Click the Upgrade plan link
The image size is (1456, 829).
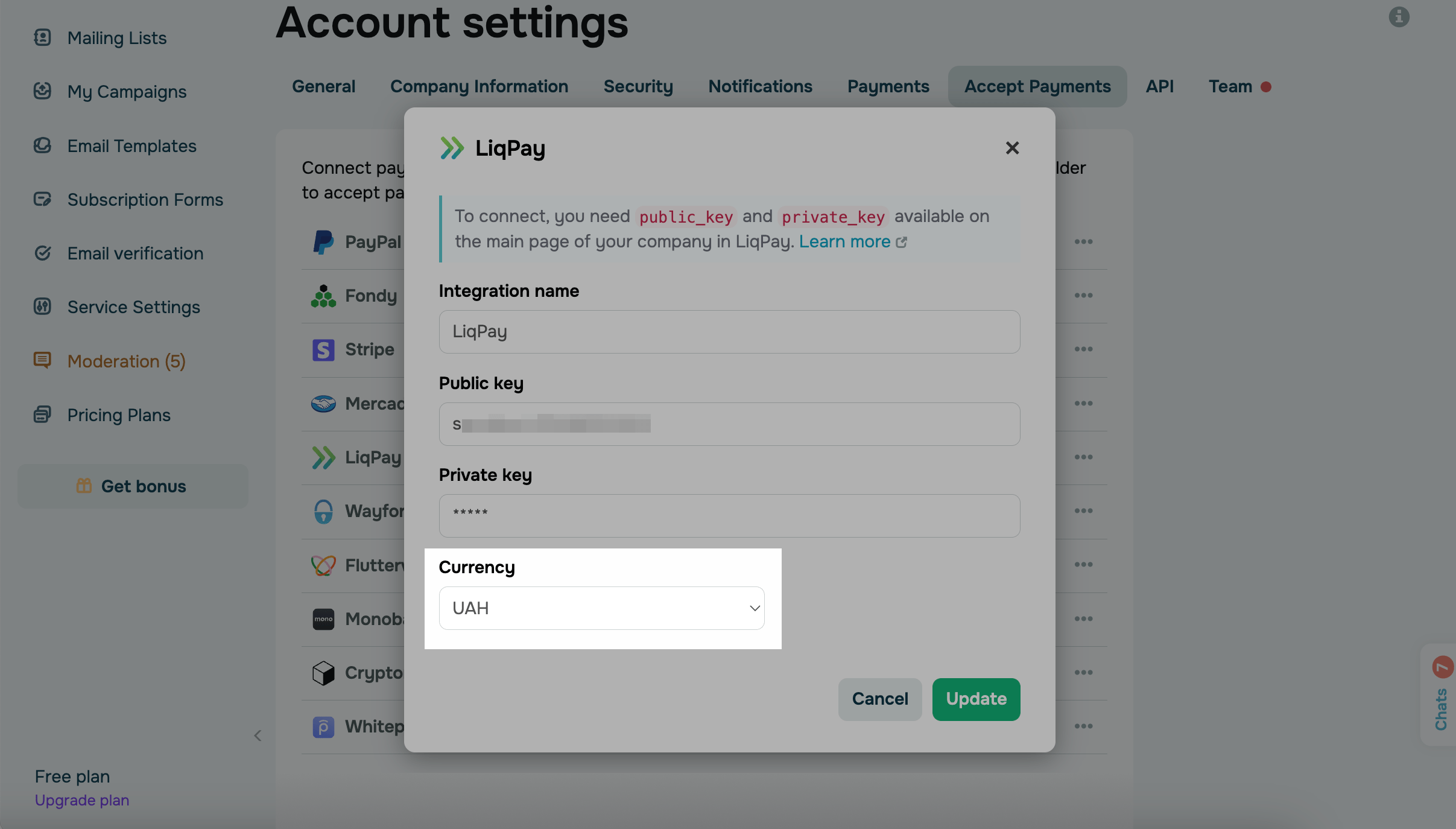pyautogui.click(x=81, y=800)
